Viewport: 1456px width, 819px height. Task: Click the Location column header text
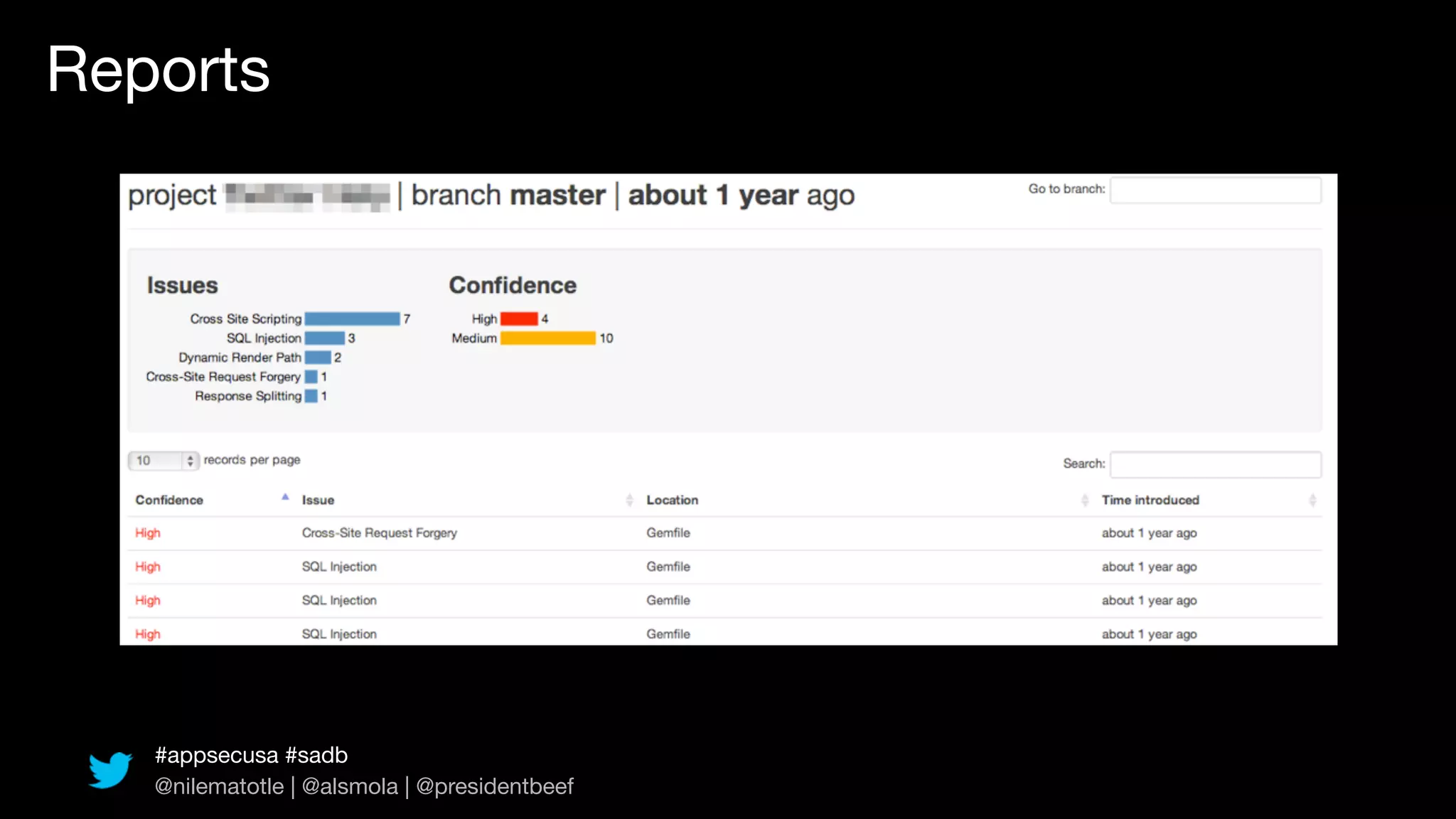point(673,500)
